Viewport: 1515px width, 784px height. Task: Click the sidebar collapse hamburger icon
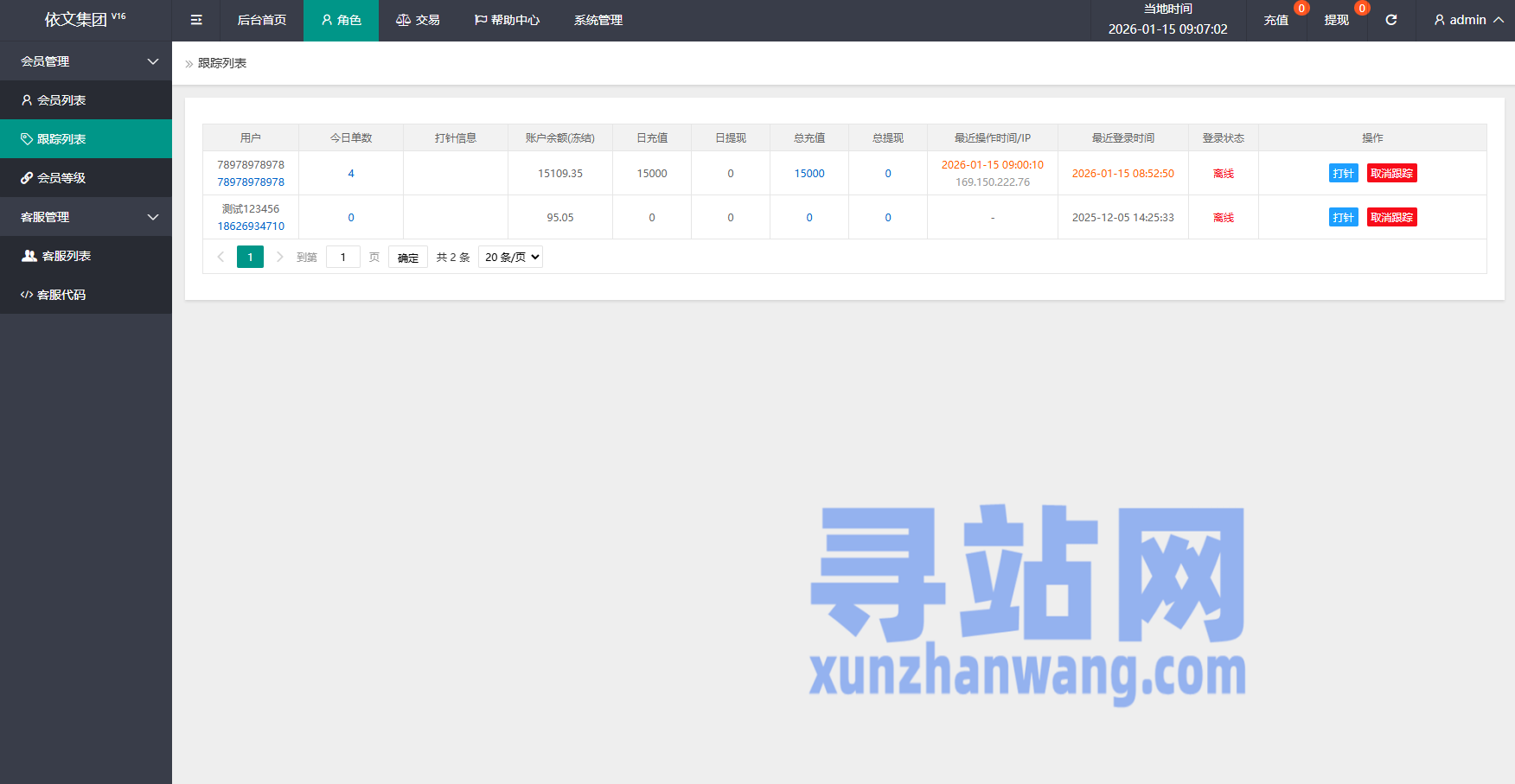196,20
